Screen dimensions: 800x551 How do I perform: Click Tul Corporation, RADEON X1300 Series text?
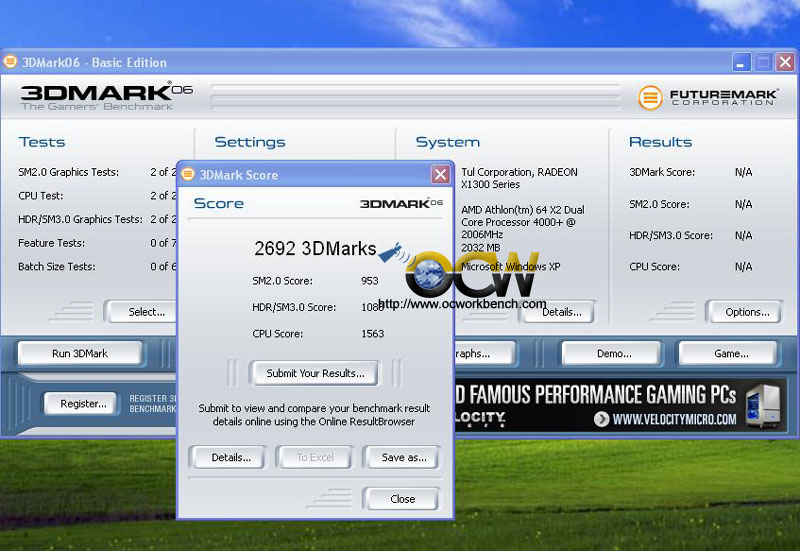[x=519, y=178]
